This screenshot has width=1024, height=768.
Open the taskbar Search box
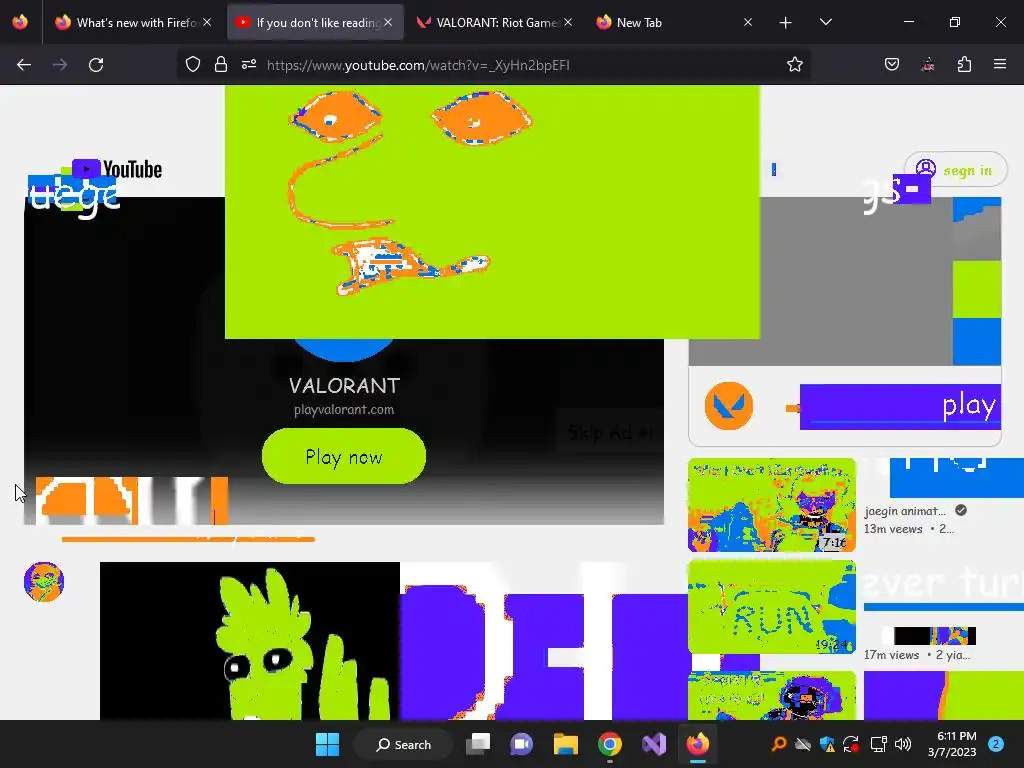pos(403,744)
